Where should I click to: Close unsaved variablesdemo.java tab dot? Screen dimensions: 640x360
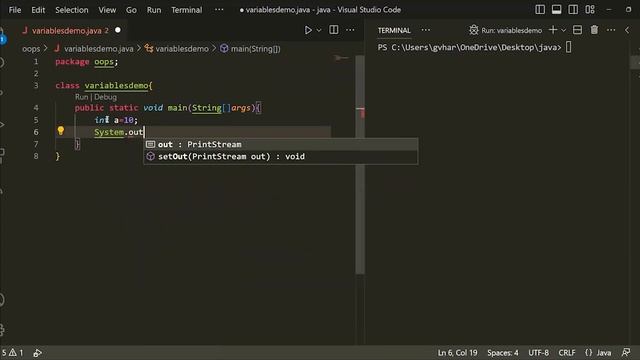[x=118, y=30]
